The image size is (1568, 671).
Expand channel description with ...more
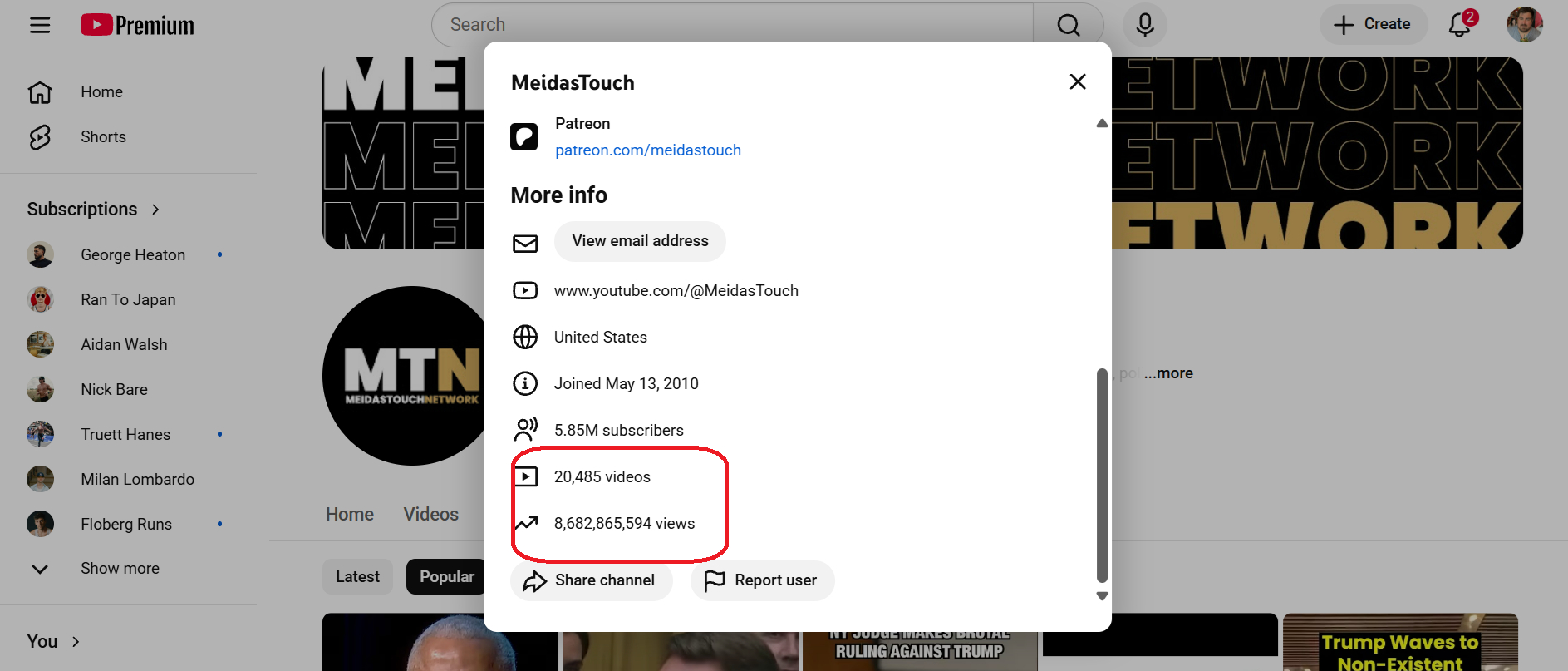pyautogui.click(x=1168, y=373)
